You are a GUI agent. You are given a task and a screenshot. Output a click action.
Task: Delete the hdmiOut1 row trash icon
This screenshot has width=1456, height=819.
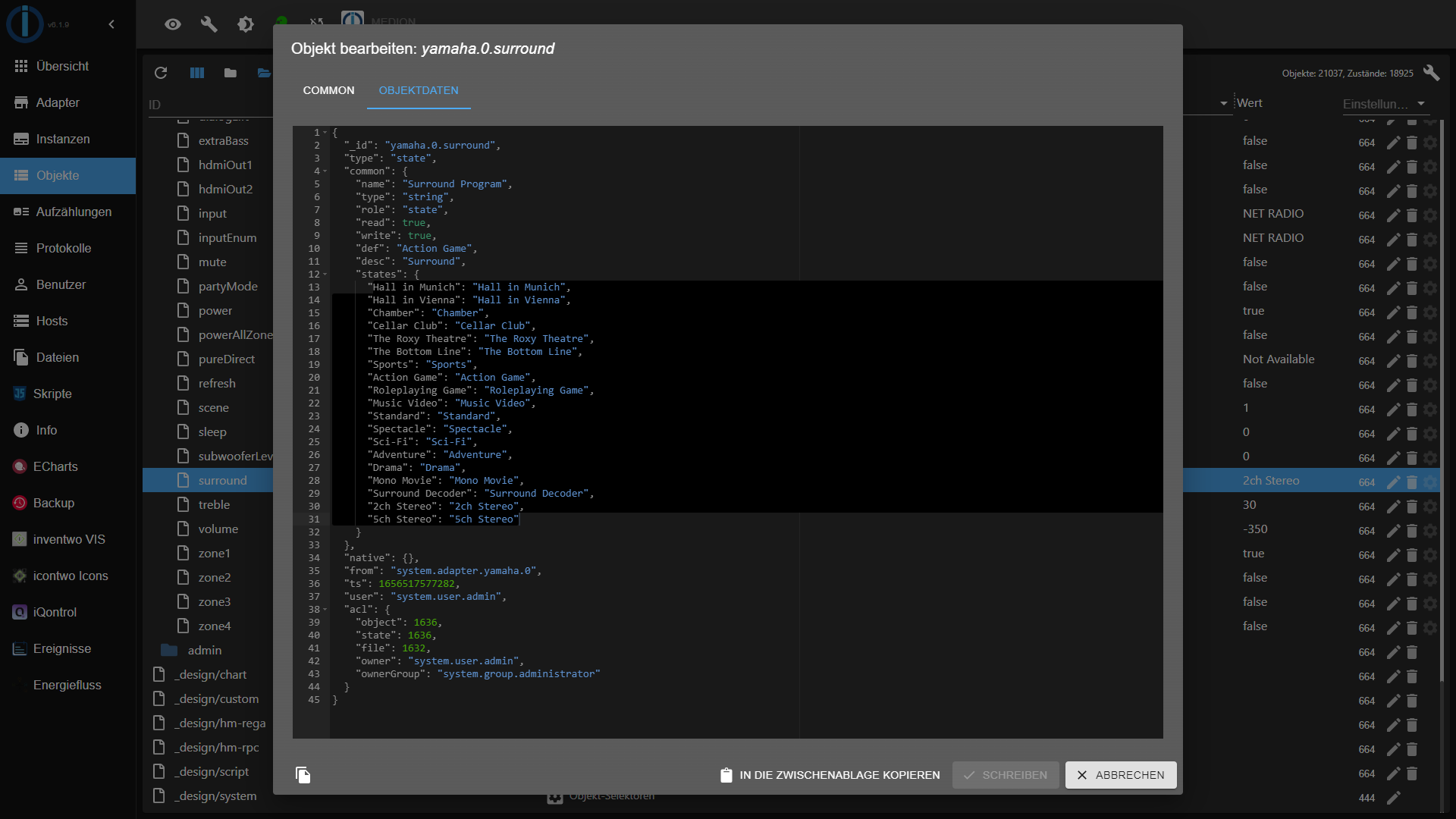(1412, 166)
